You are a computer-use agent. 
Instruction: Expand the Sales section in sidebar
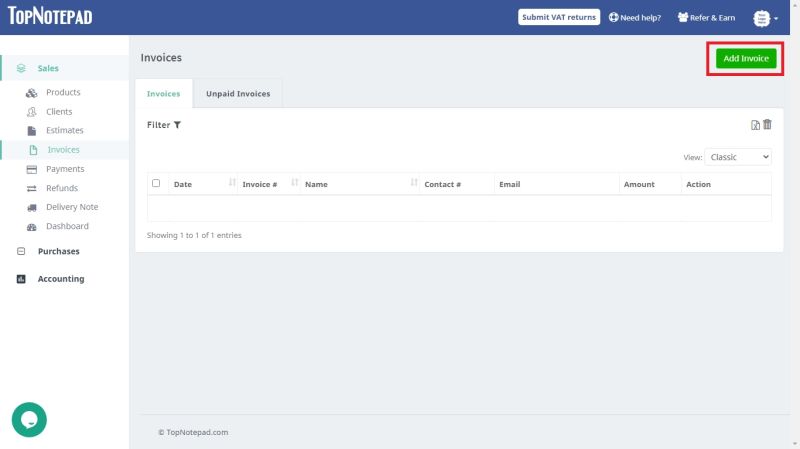pyautogui.click(x=48, y=68)
